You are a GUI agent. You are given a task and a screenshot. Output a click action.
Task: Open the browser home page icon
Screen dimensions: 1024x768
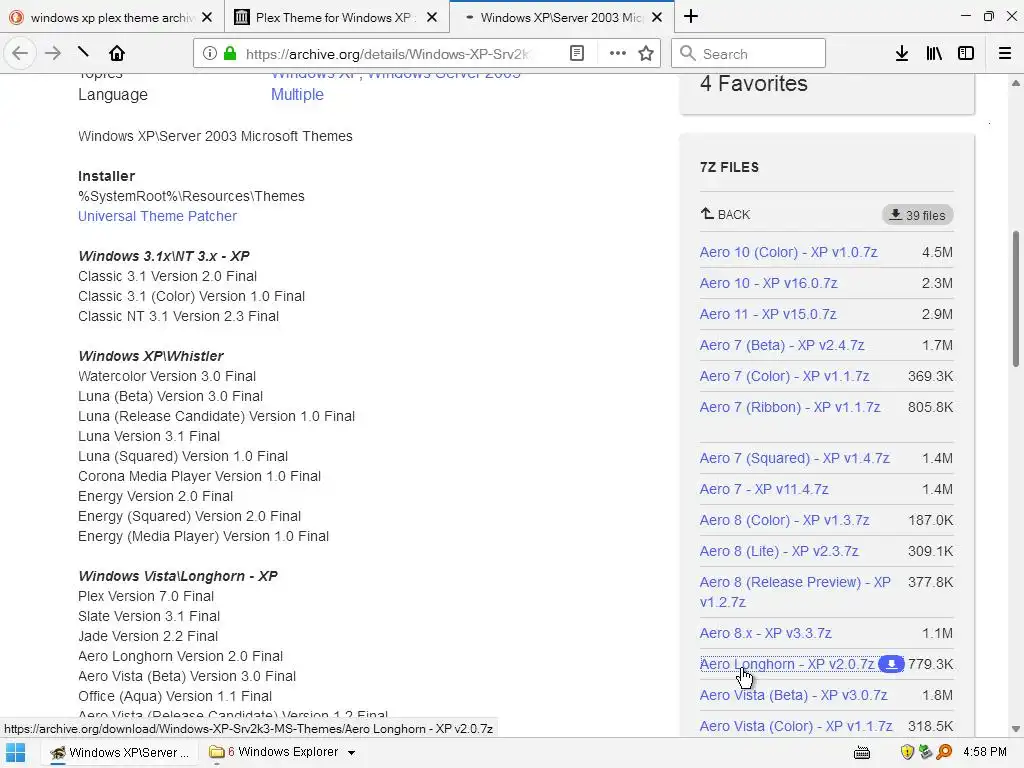(116, 52)
